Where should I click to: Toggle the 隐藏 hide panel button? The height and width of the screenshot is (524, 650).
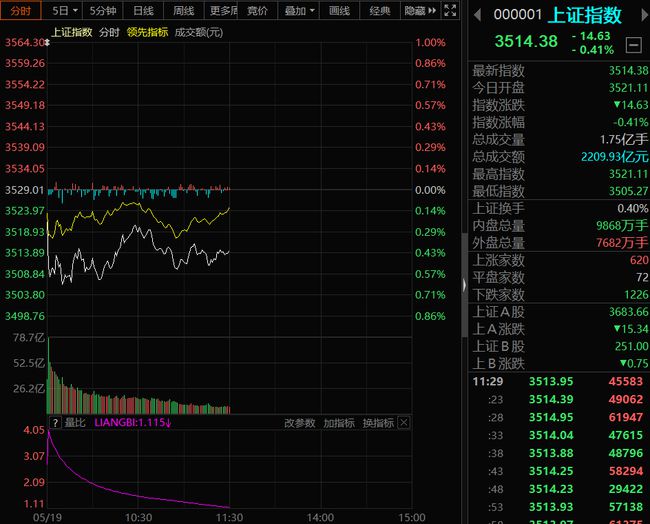click(x=420, y=10)
